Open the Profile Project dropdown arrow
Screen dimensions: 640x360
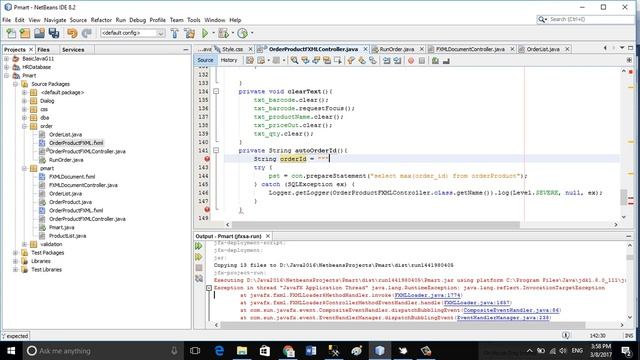tap(252, 33)
